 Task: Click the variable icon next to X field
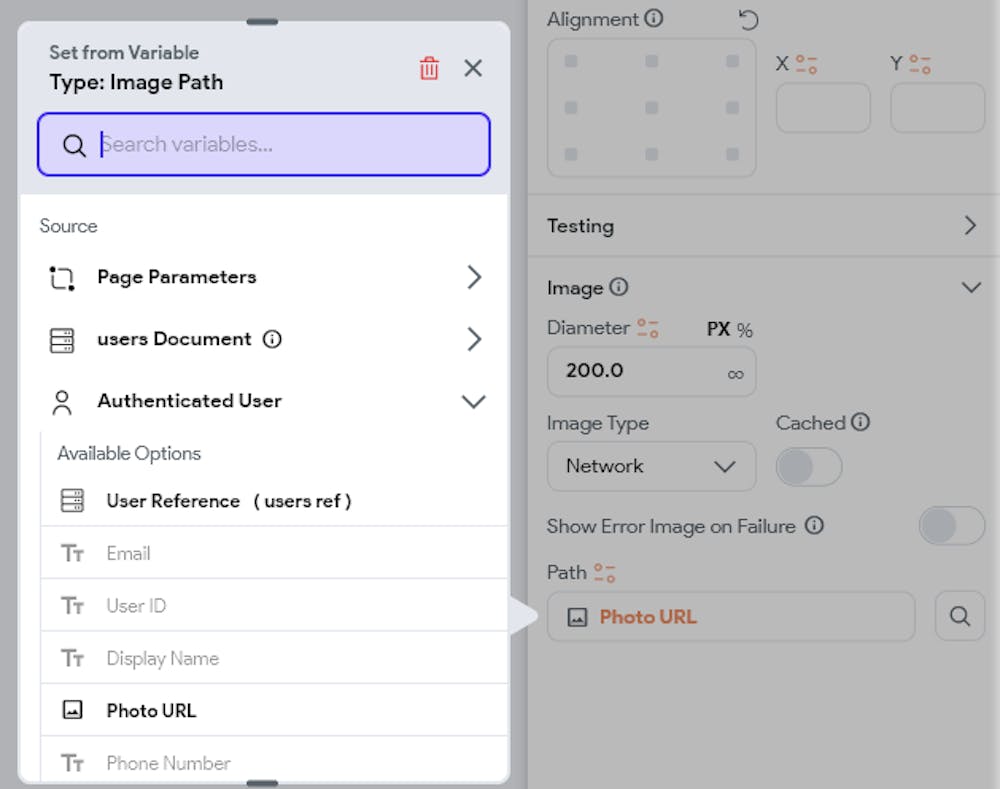pyautogui.click(x=806, y=64)
